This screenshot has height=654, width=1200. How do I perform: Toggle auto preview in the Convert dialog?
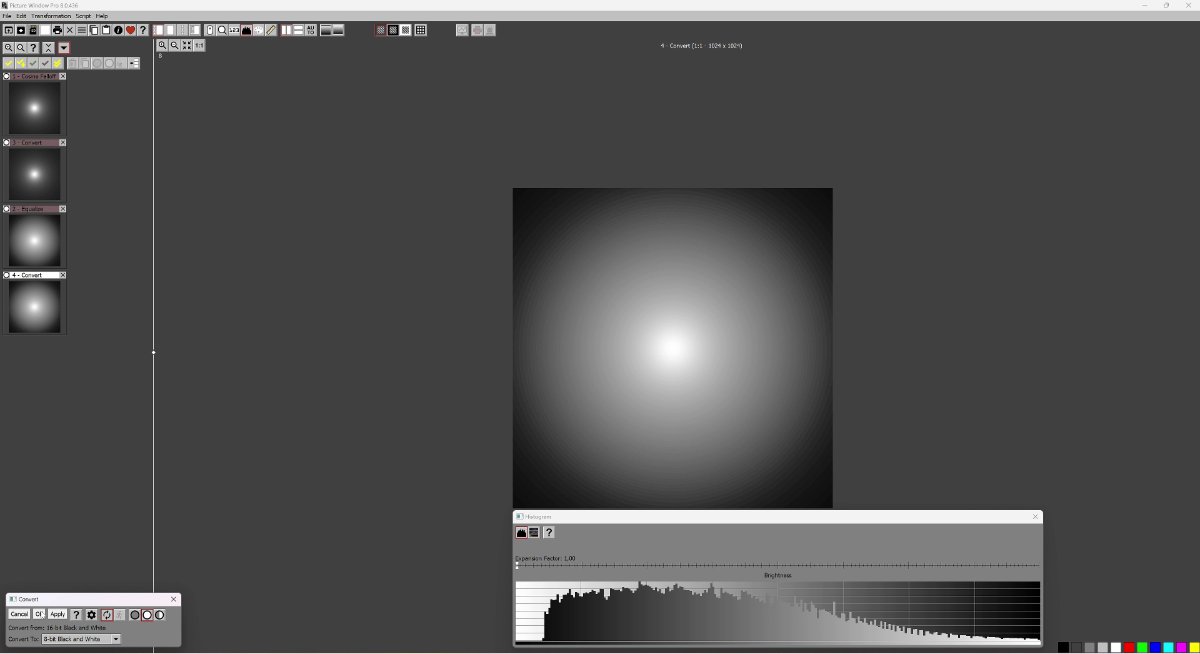click(x=106, y=615)
